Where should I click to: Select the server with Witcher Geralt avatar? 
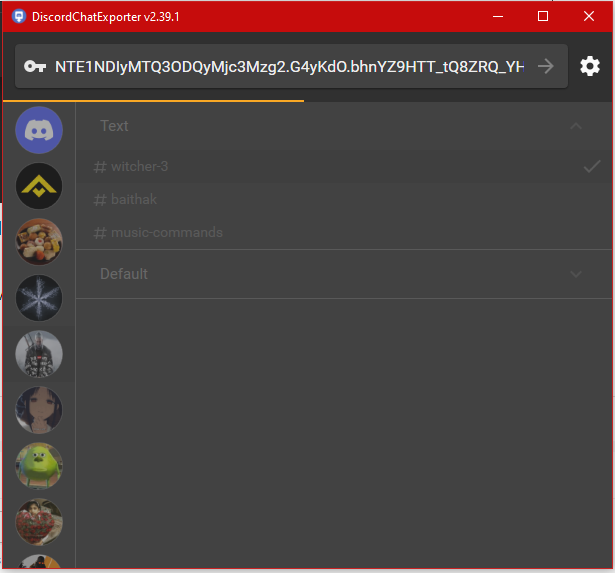39,354
